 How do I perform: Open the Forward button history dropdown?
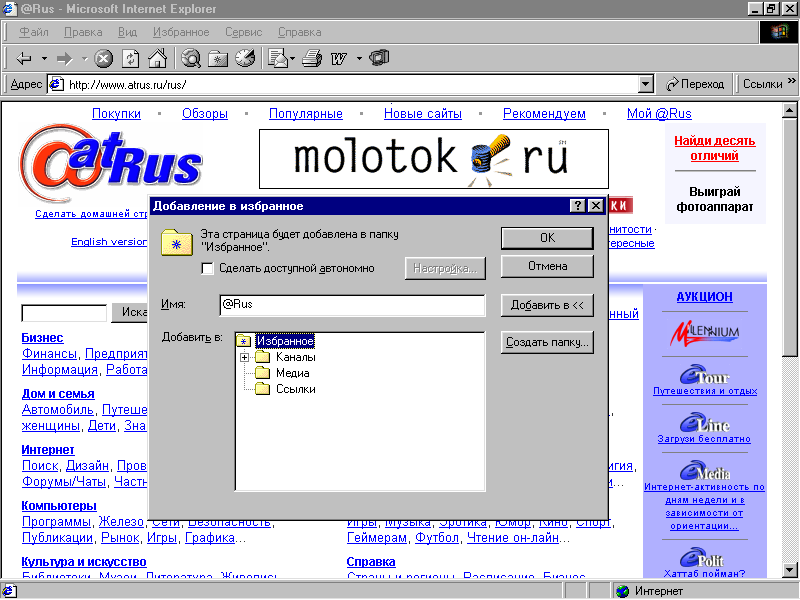point(85,59)
